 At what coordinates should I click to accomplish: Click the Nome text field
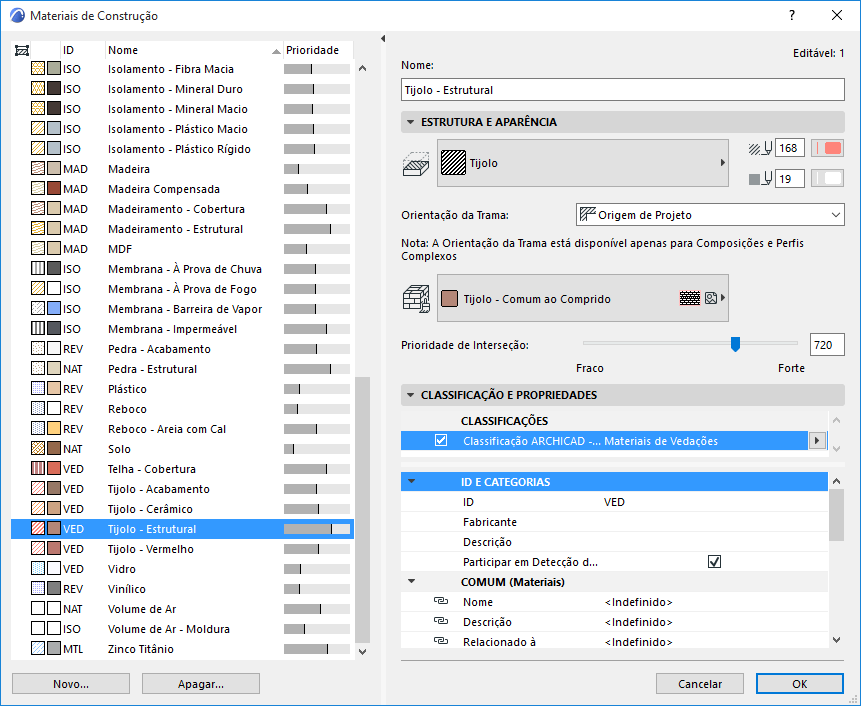click(623, 90)
